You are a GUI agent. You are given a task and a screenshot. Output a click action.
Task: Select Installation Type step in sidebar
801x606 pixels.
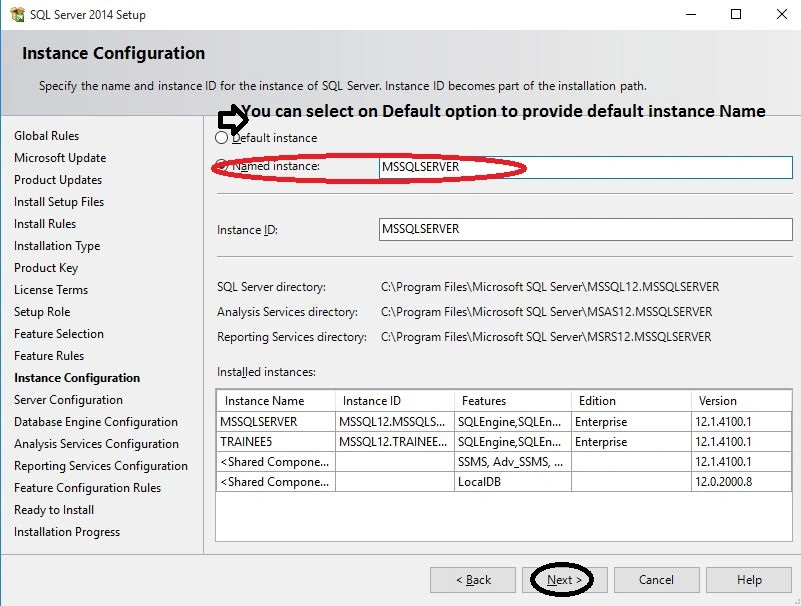click(57, 246)
